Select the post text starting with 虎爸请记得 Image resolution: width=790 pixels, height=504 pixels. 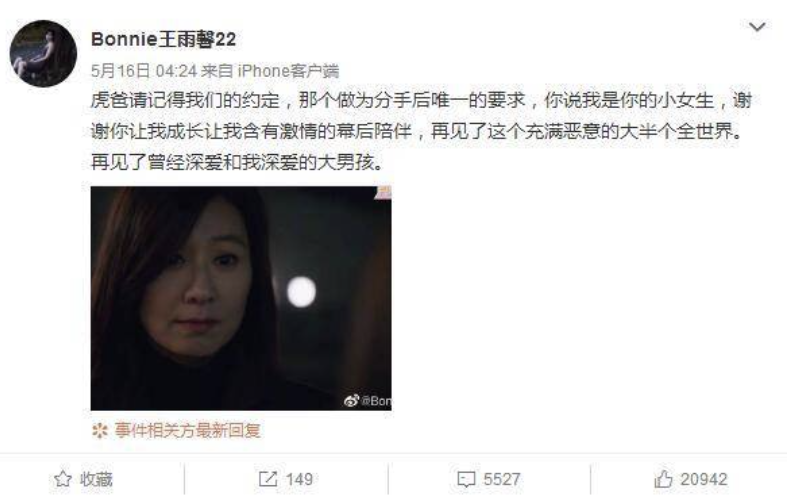(x=421, y=132)
